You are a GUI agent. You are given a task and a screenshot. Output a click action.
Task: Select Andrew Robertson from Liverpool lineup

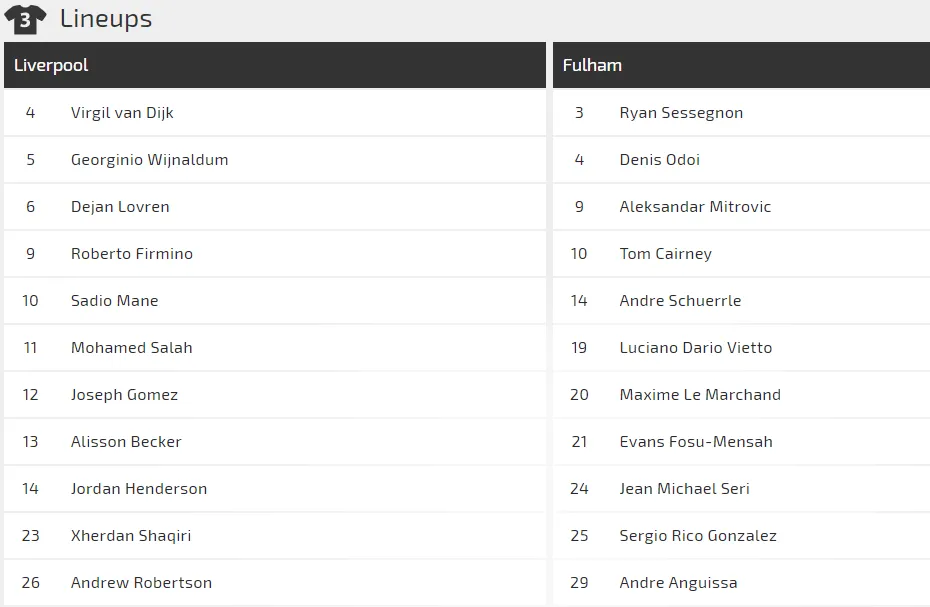[x=141, y=583]
